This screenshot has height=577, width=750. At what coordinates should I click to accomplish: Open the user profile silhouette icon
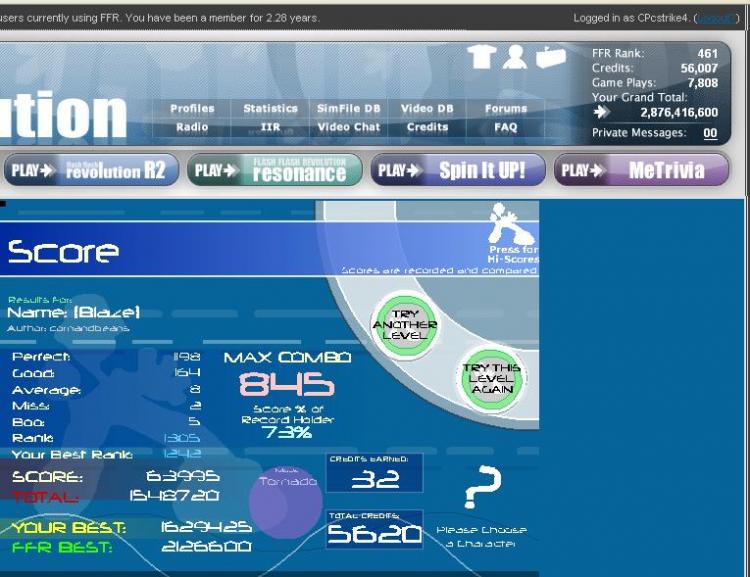point(515,57)
